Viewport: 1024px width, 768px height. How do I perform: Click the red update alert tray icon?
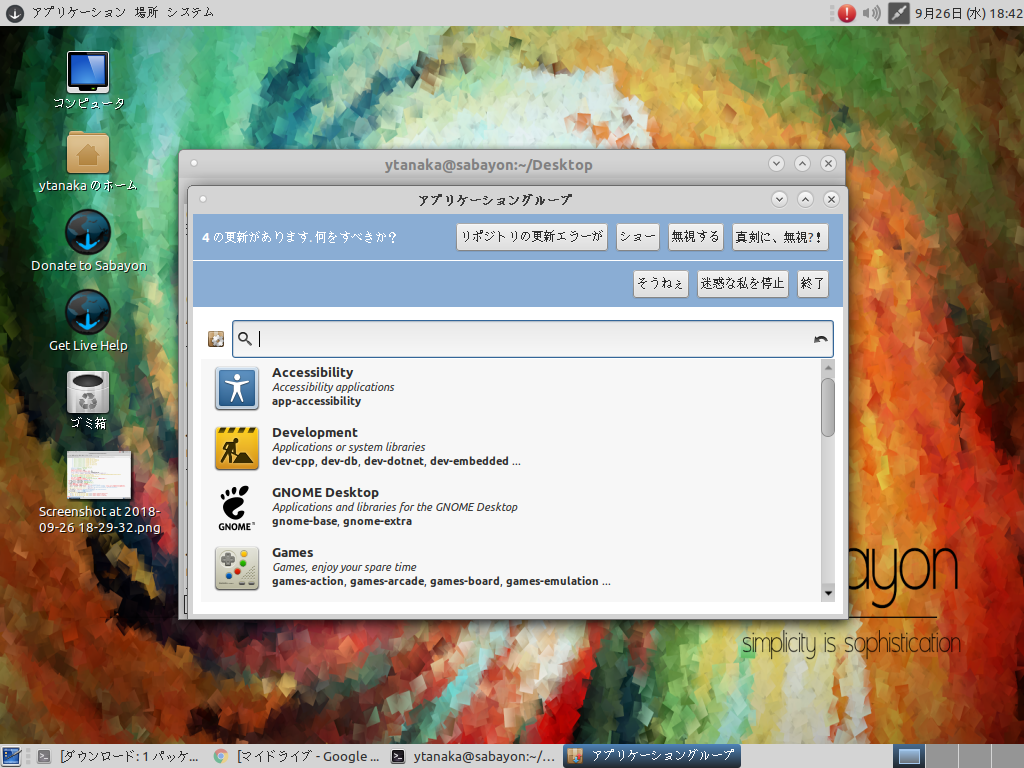coord(847,13)
